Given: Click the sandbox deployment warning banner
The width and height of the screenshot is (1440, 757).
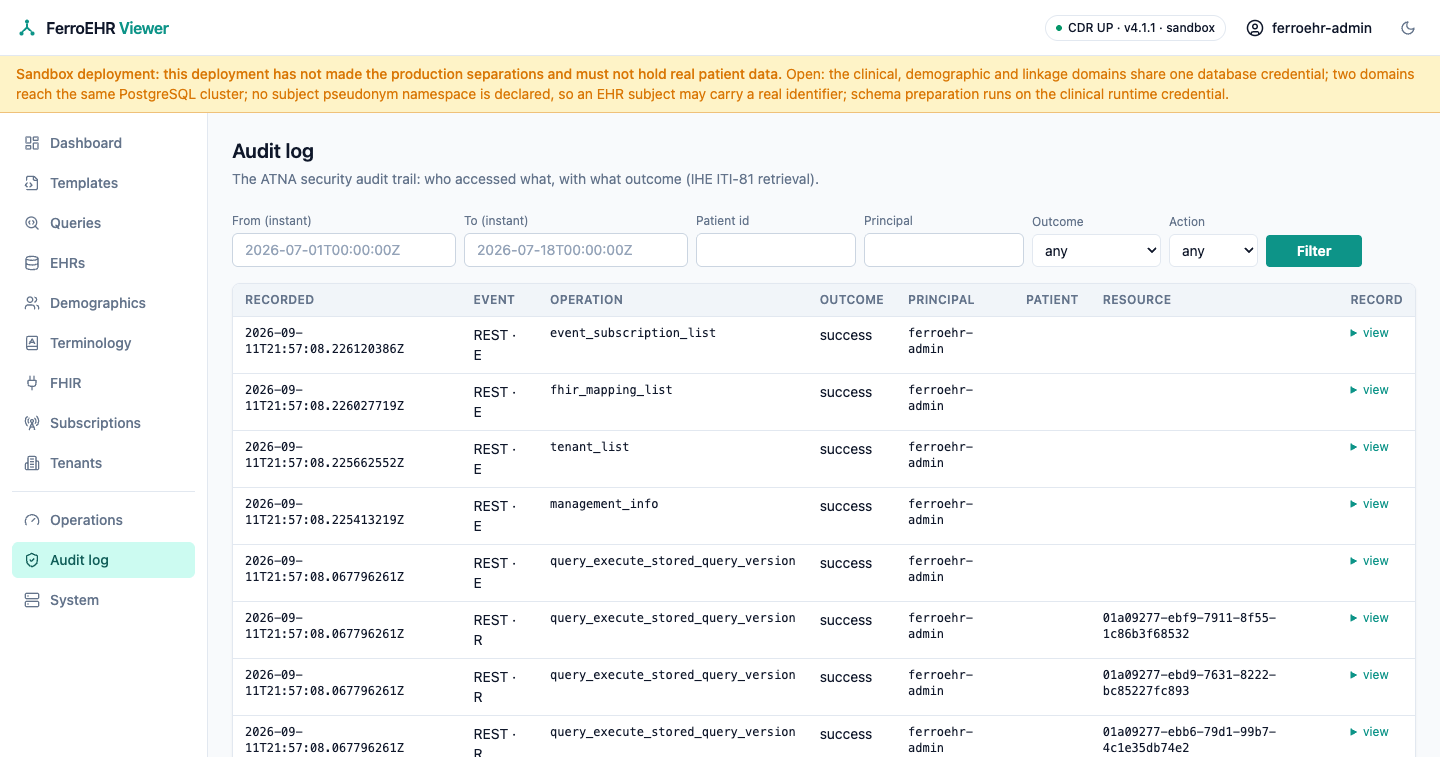Looking at the screenshot, I should click(x=720, y=84).
